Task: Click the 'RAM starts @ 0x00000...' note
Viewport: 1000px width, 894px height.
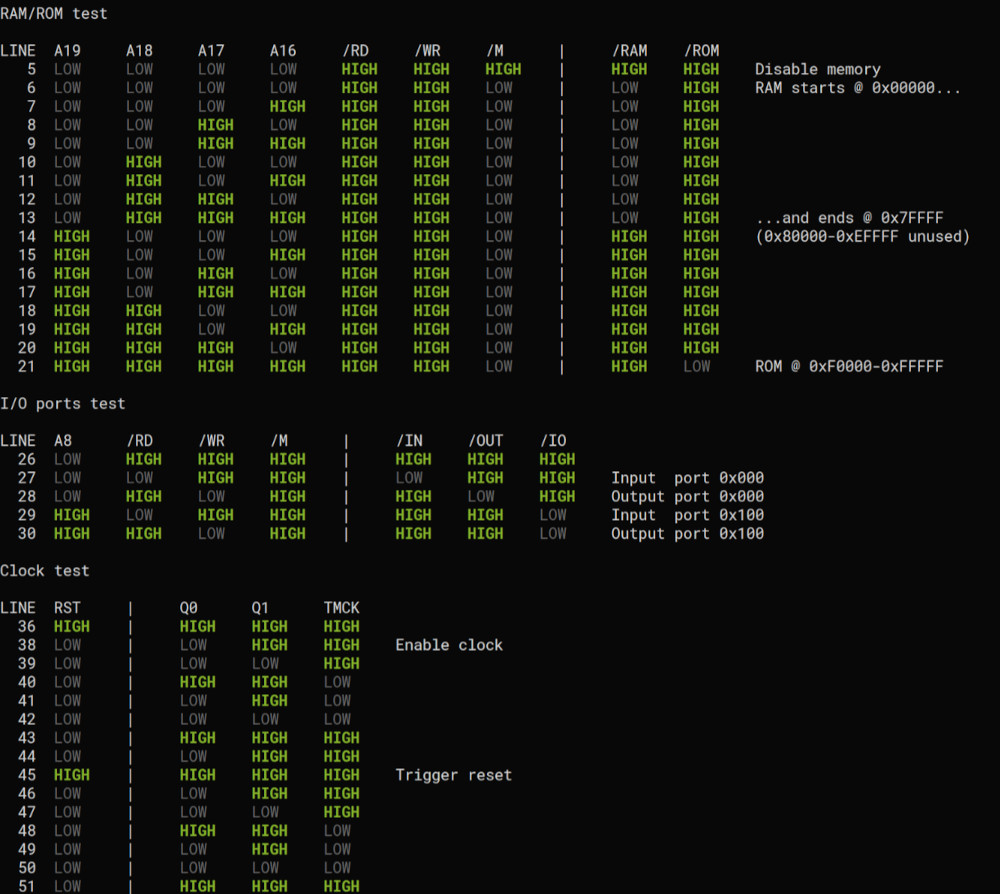Action: [857, 88]
